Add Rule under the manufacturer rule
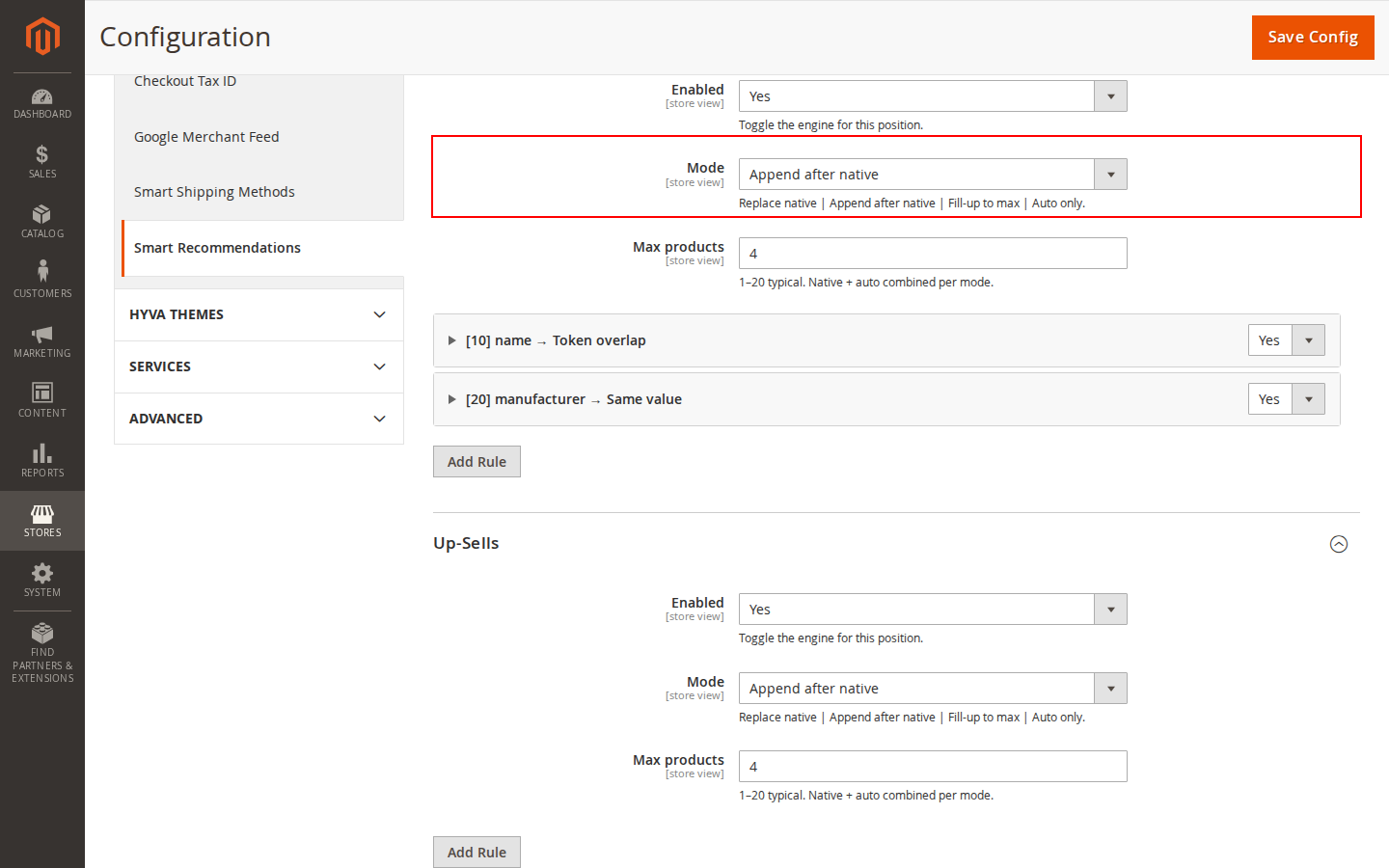 point(477,462)
